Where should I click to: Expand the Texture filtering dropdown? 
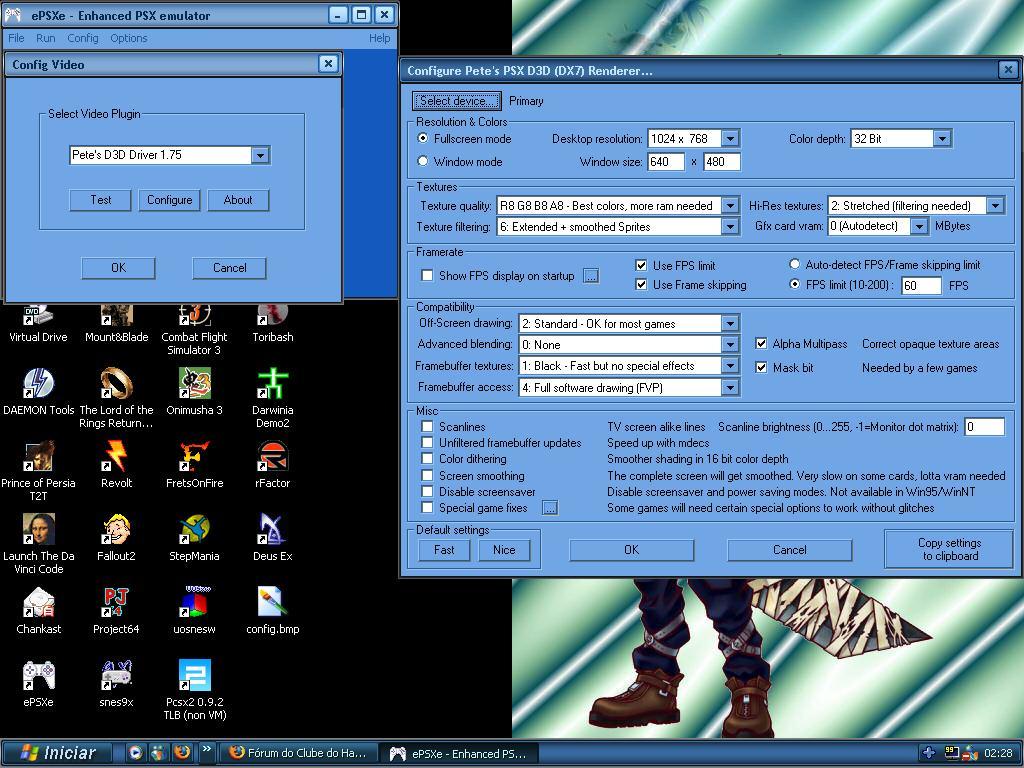(731, 227)
